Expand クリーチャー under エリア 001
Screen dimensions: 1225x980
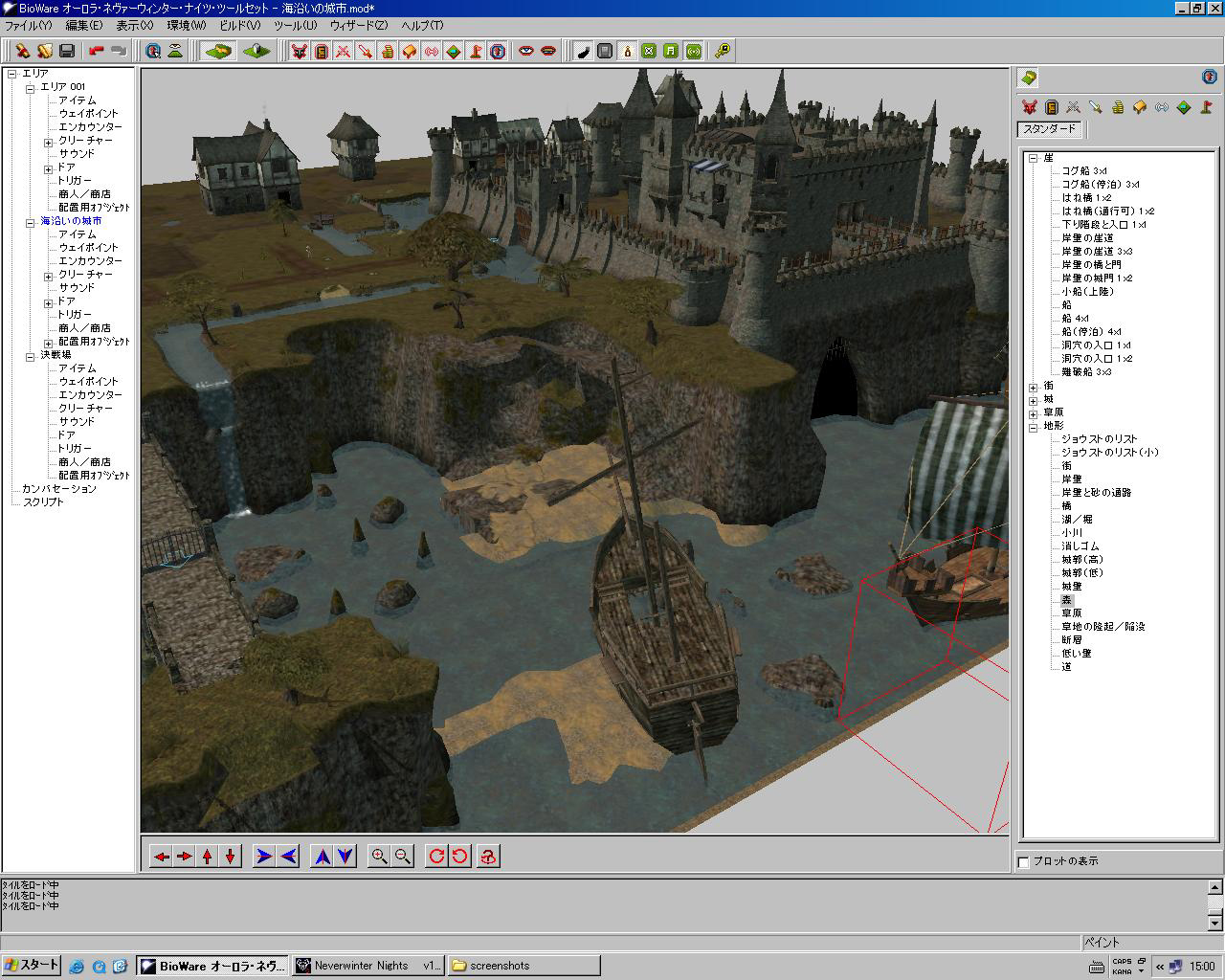pos(48,141)
